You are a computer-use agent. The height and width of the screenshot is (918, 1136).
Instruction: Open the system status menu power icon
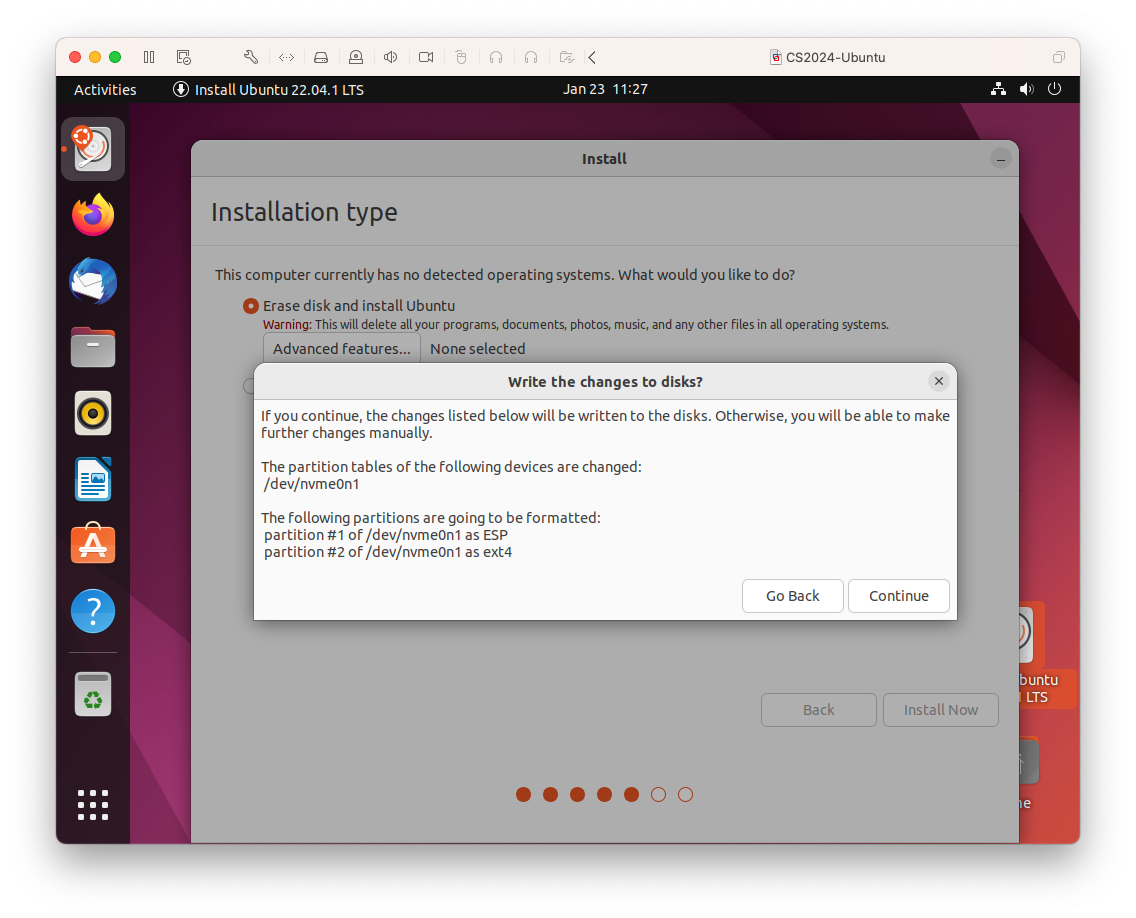[x=1054, y=89]
